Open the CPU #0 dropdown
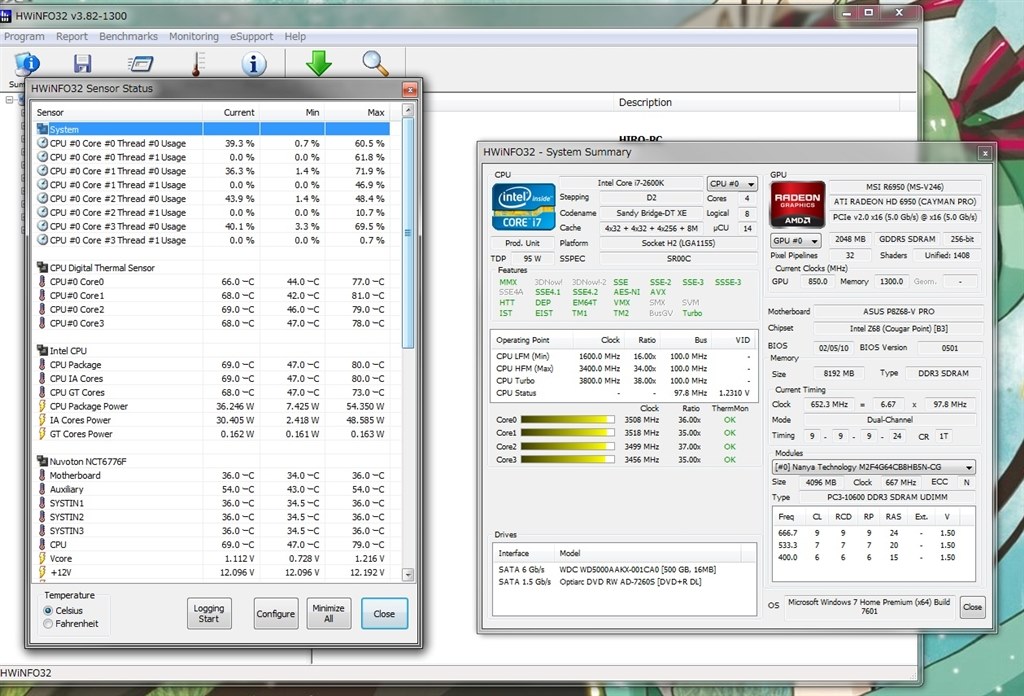 (732, 184)
